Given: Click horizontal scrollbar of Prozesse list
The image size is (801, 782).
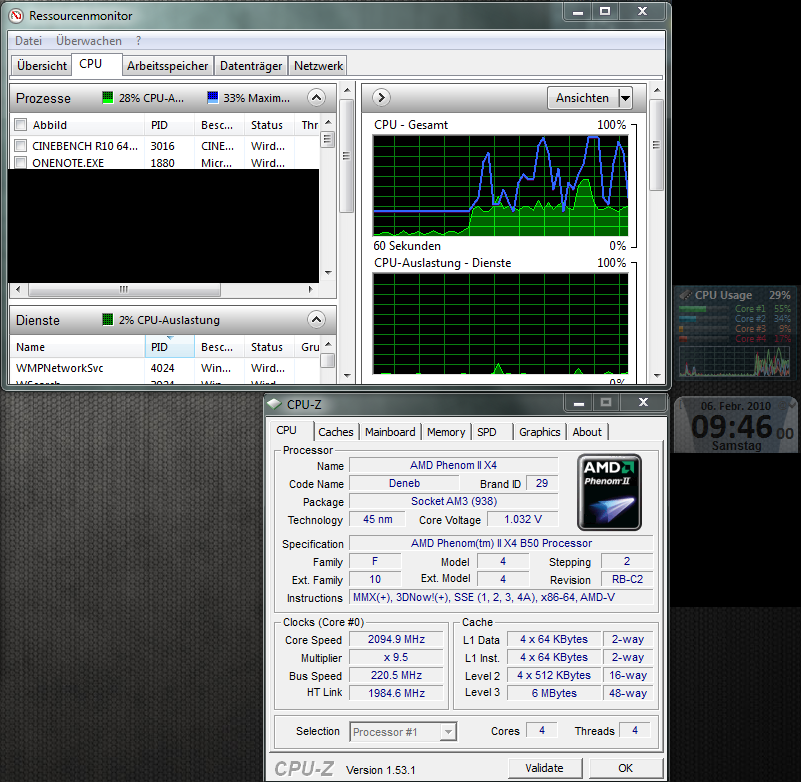Looking at the screenshot, I should click(124, 290).
